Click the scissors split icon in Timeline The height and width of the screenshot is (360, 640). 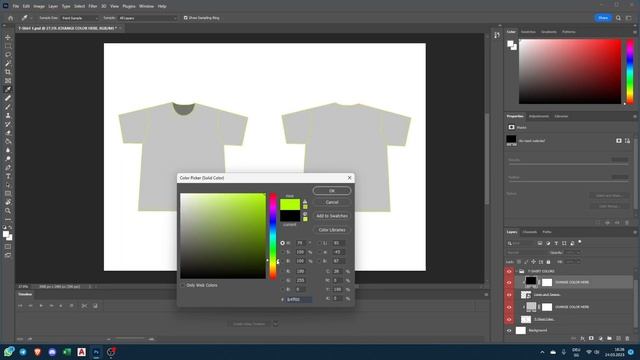84,306
